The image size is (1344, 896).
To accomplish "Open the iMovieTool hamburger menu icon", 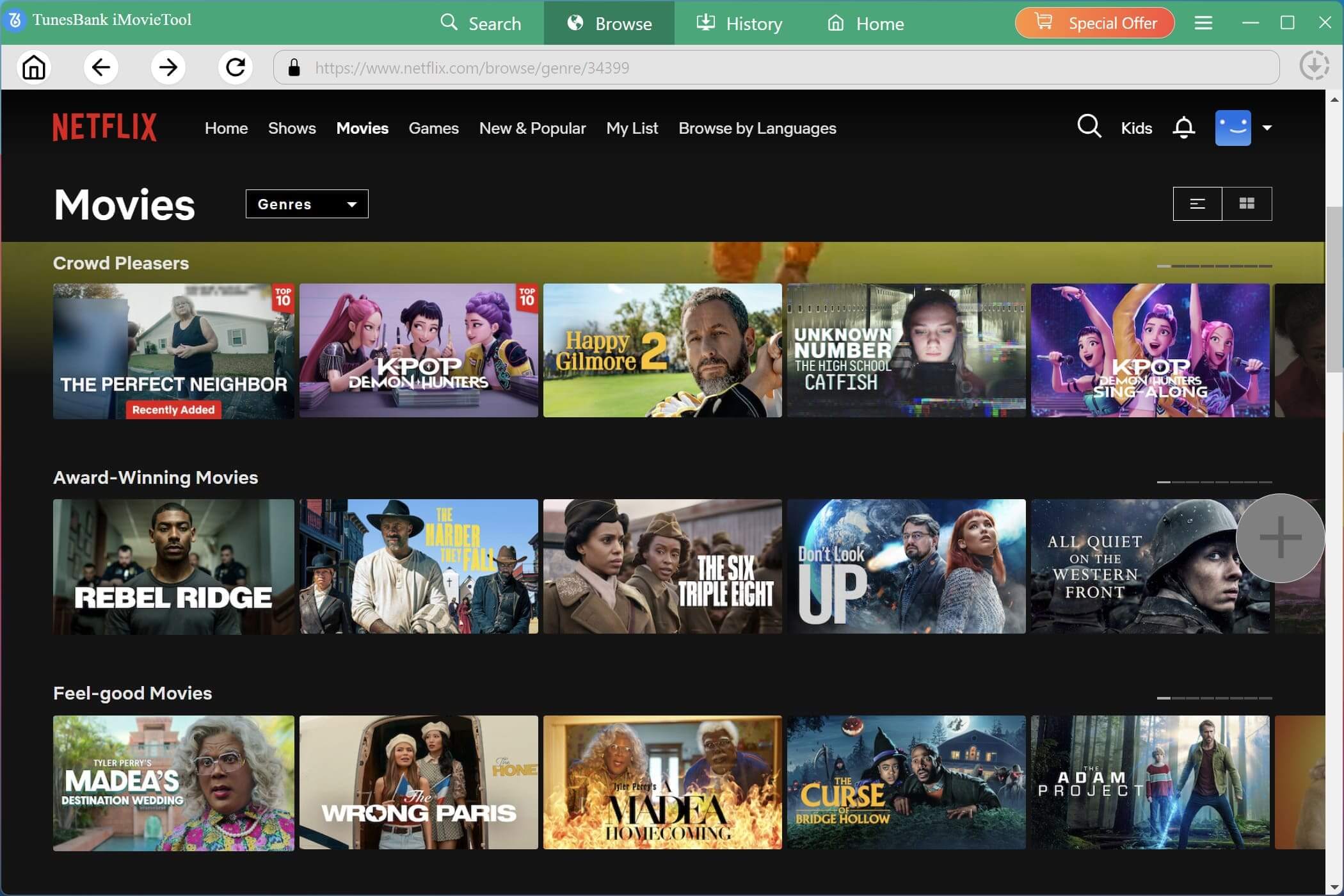I will (x=1203, y=22).
